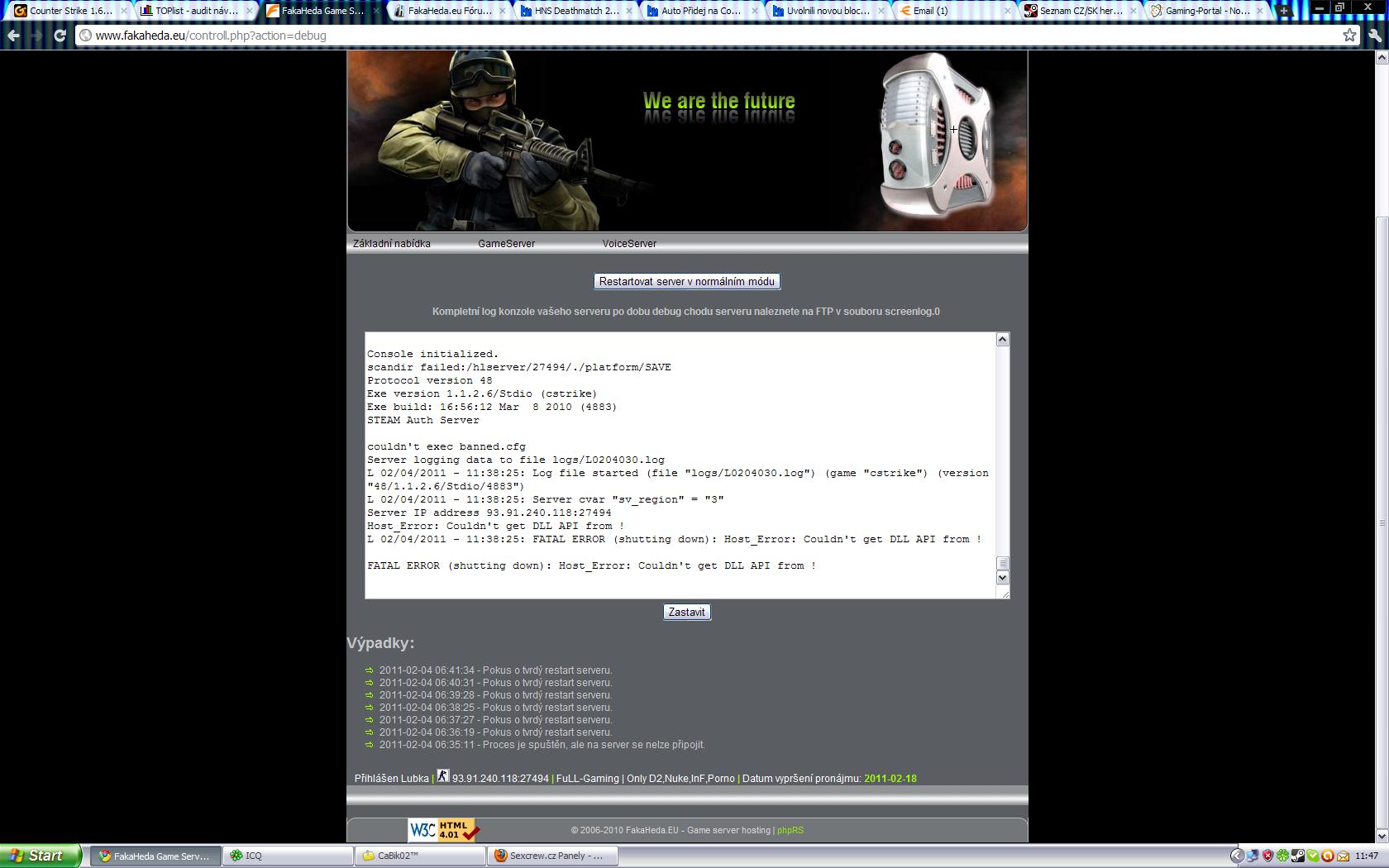Click the Half-Life icon before server IP
1389x868 pixels.
pyautogui.click(x=443, y=775)
